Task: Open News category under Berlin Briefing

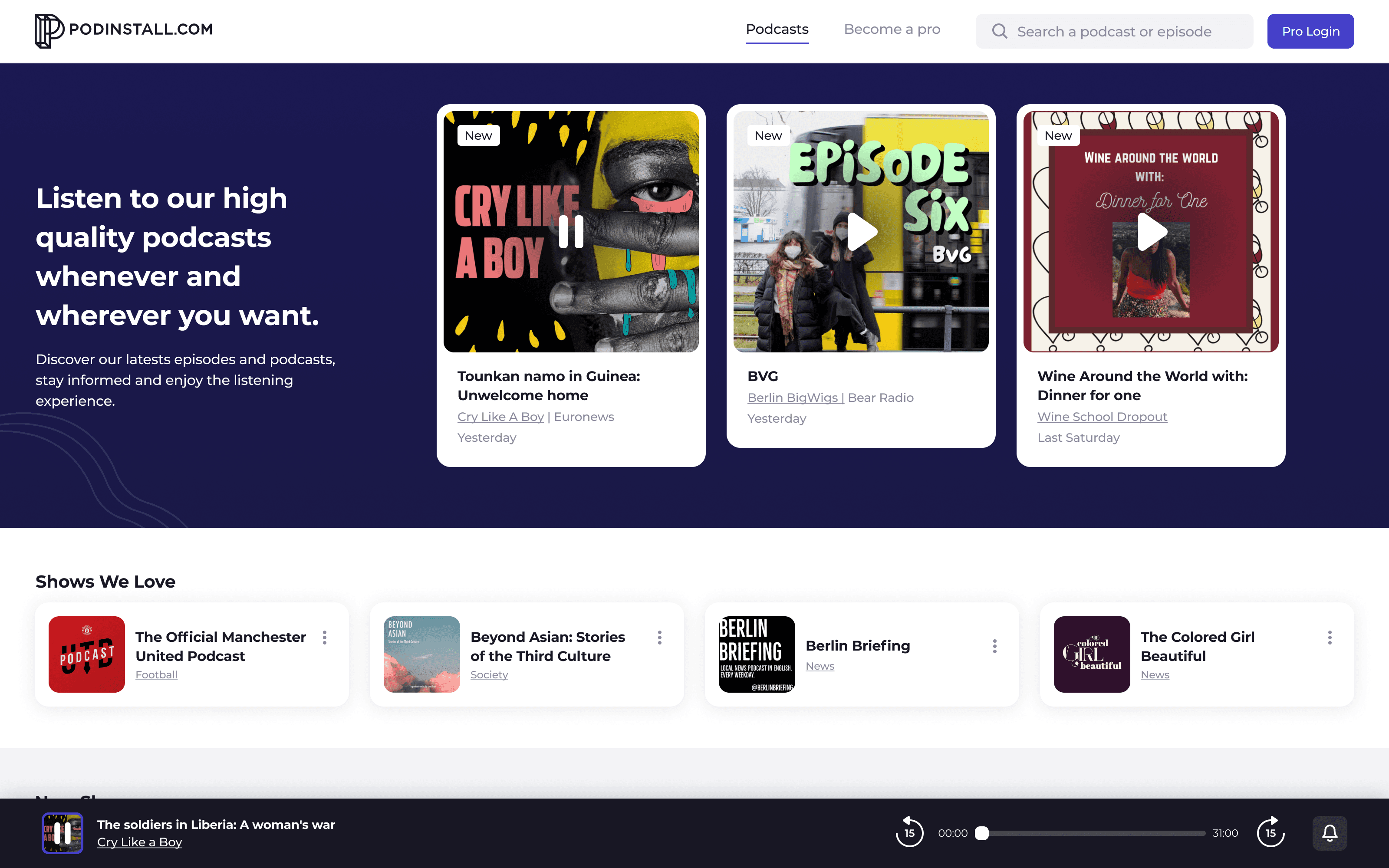Action: pos(820,666)
